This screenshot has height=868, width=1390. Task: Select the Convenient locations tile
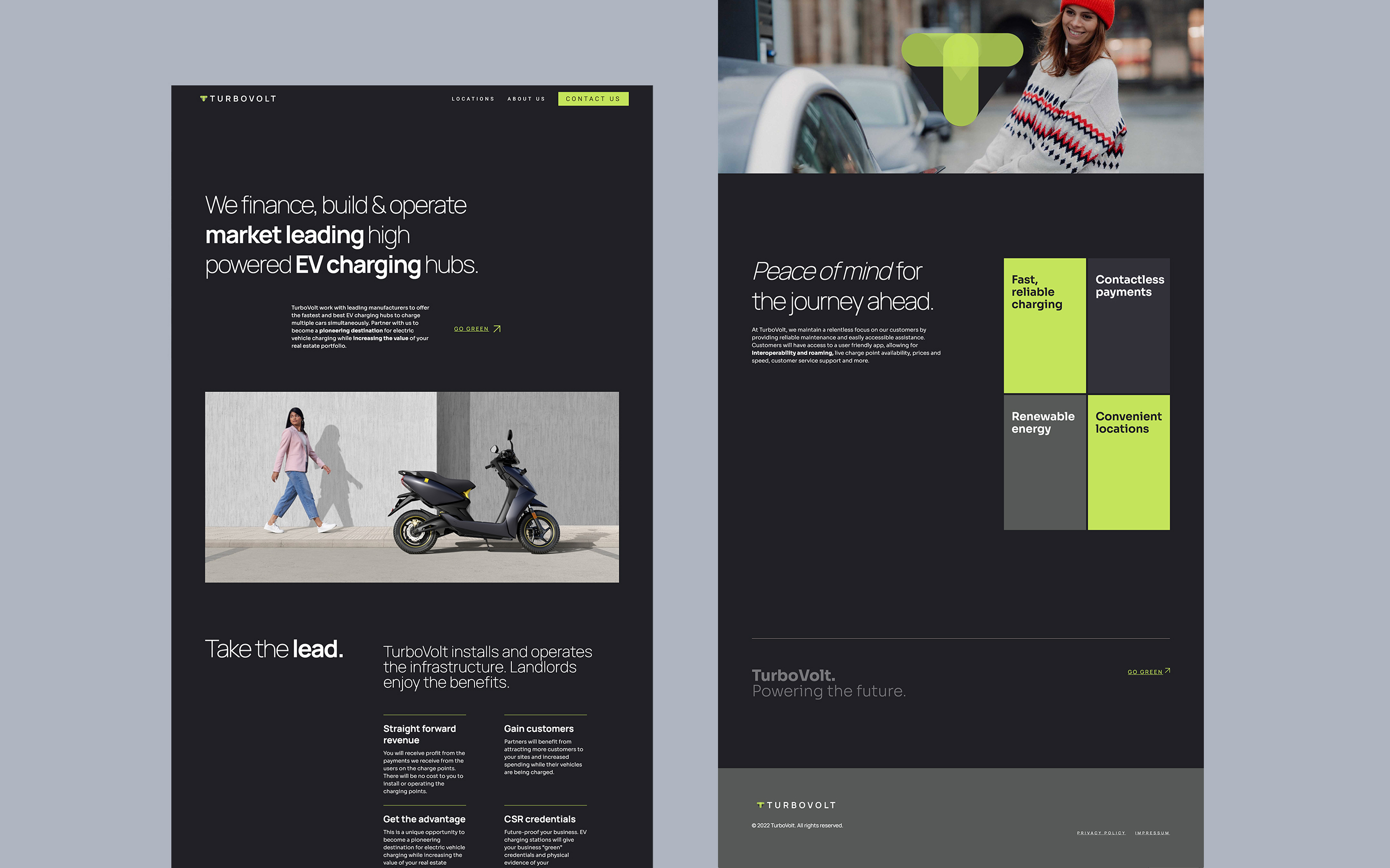(x=1128, y=462)
